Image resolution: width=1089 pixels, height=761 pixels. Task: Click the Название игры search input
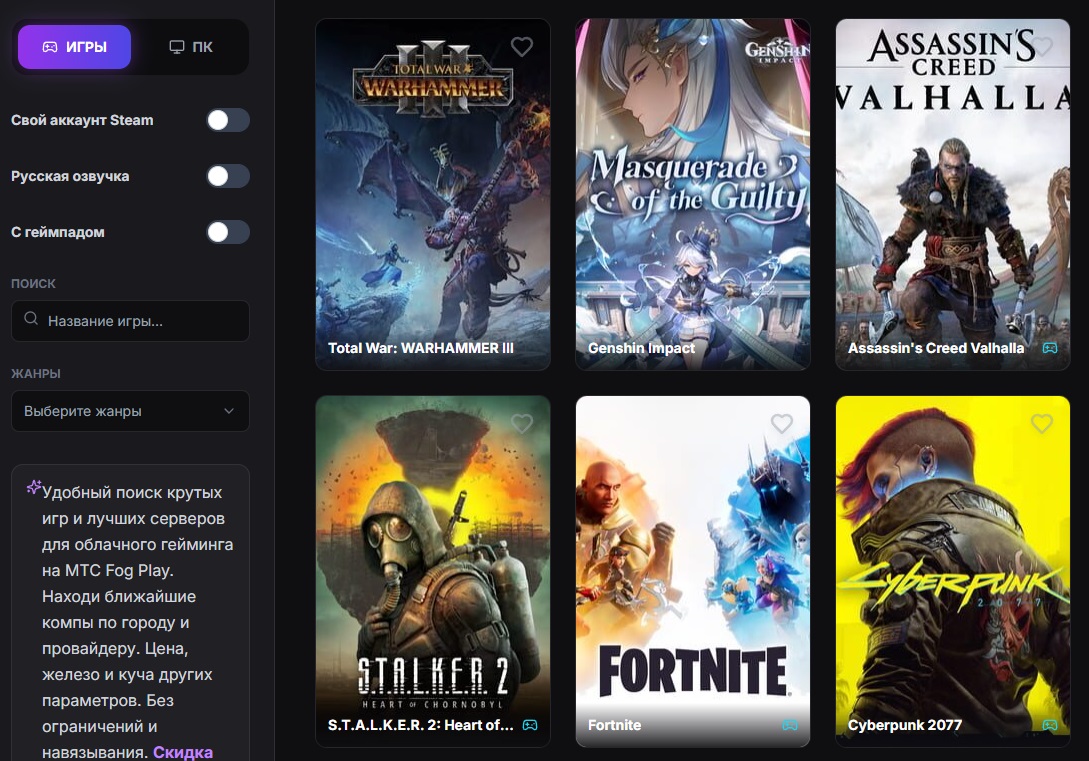[x=130, y=321]
